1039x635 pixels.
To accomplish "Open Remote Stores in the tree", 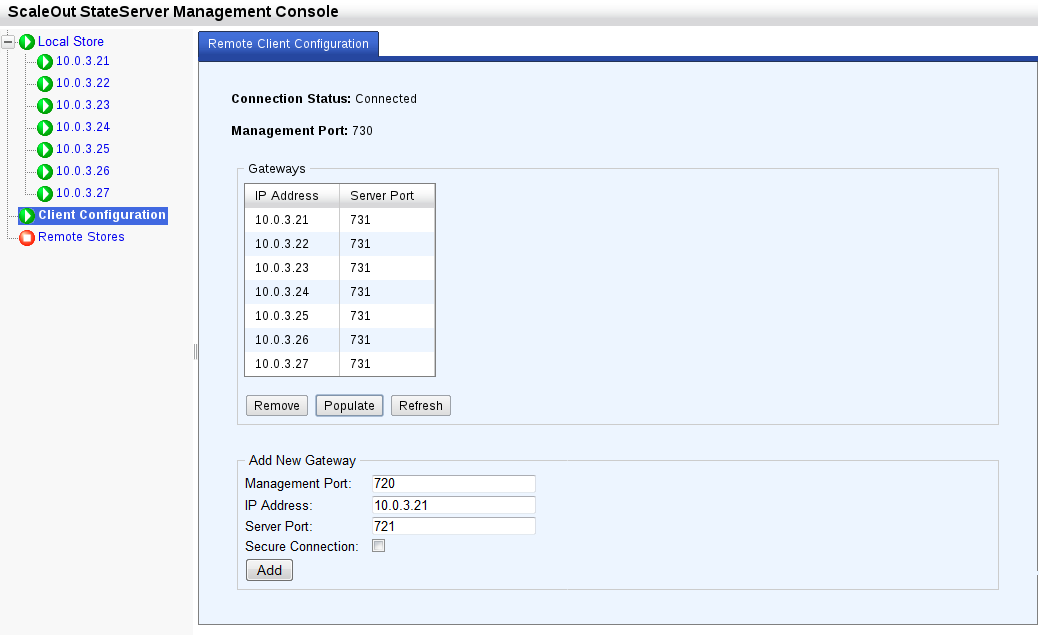I will [81, 237].
